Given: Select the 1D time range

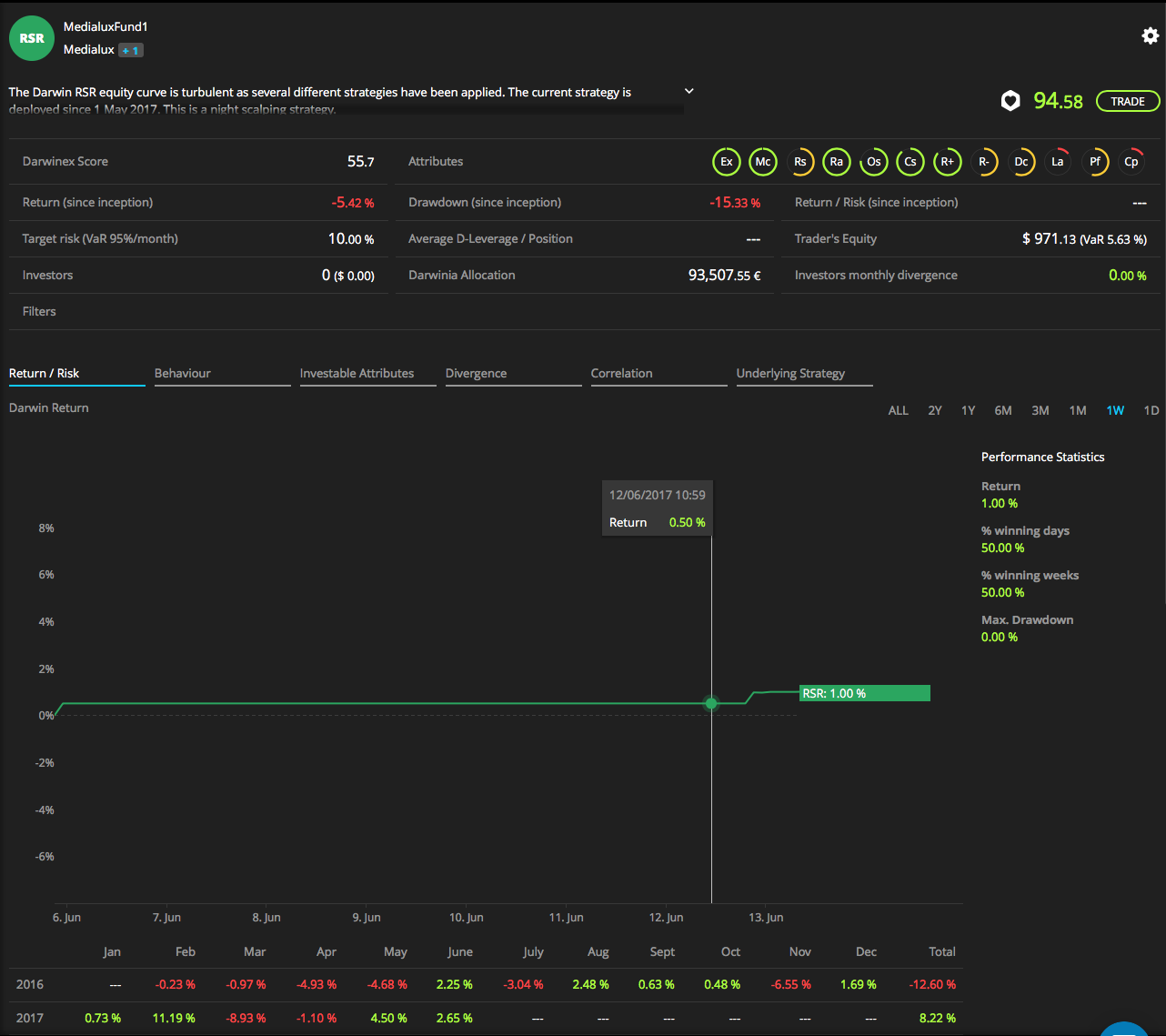Looking at the screenshot, I should 1151,410.
